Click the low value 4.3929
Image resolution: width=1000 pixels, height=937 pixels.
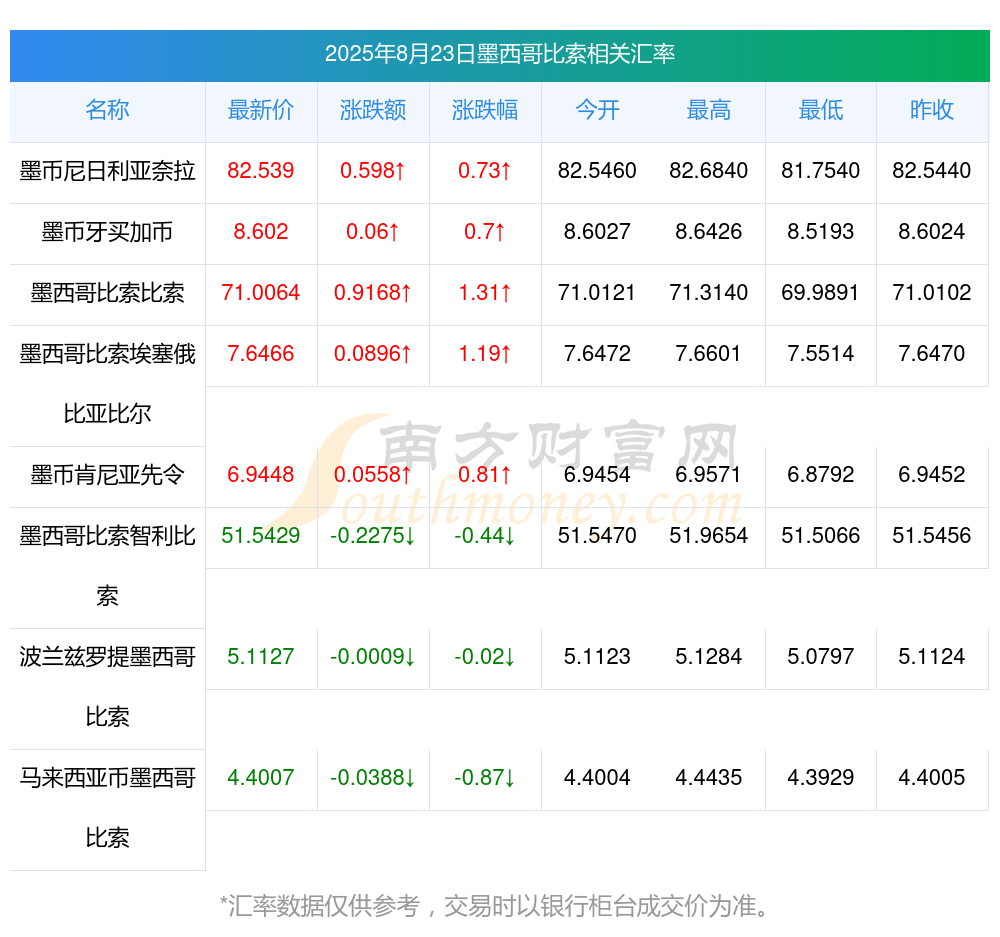pyautogui.click(x=821, y=778)
